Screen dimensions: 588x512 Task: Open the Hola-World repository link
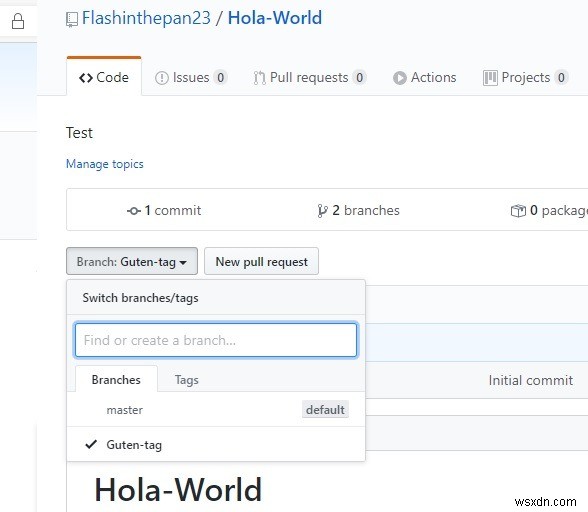click(x=275, y=18)
